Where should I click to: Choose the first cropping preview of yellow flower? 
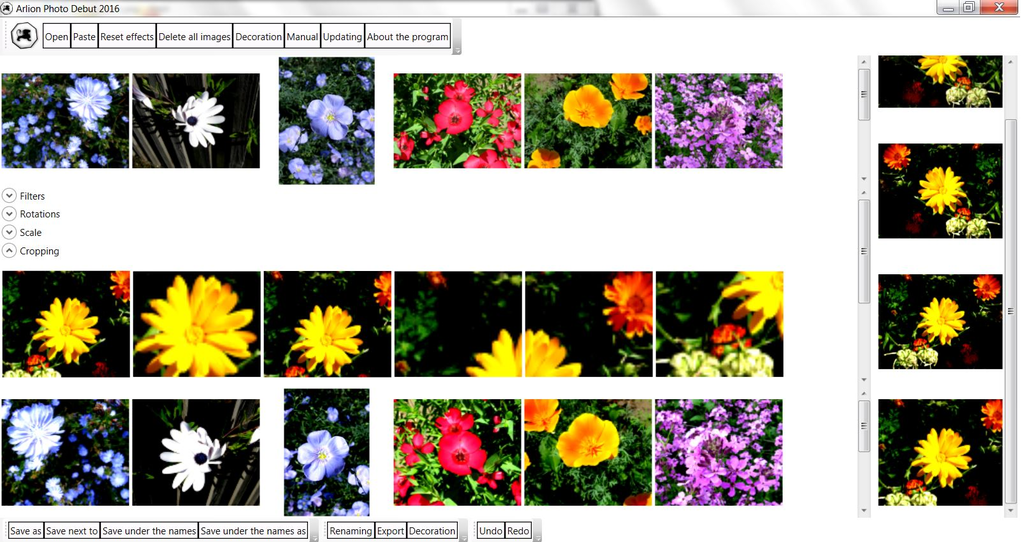pyautogui.click(x=66, y=324)
